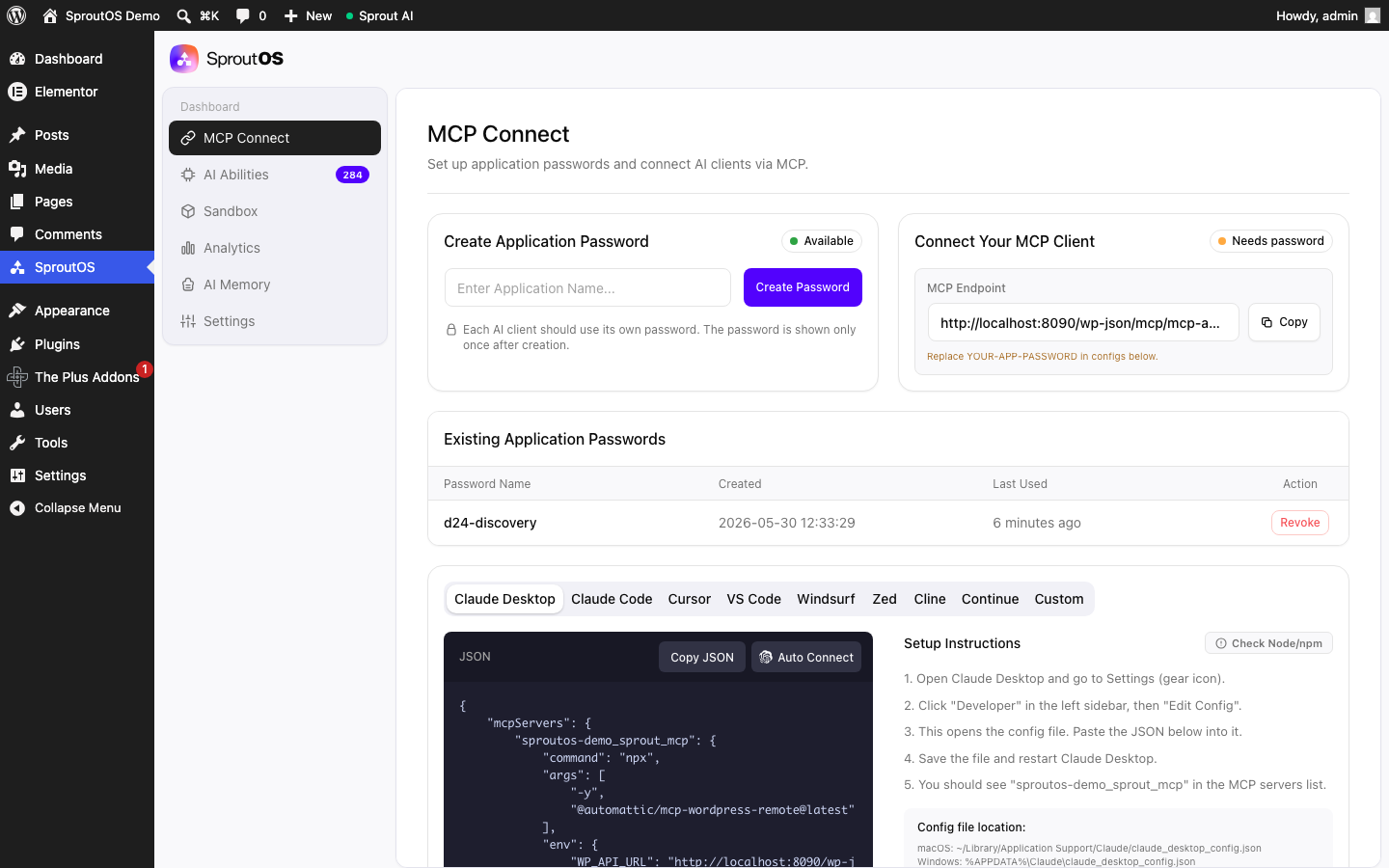Click the WordPress logo icon

[16, 15]
